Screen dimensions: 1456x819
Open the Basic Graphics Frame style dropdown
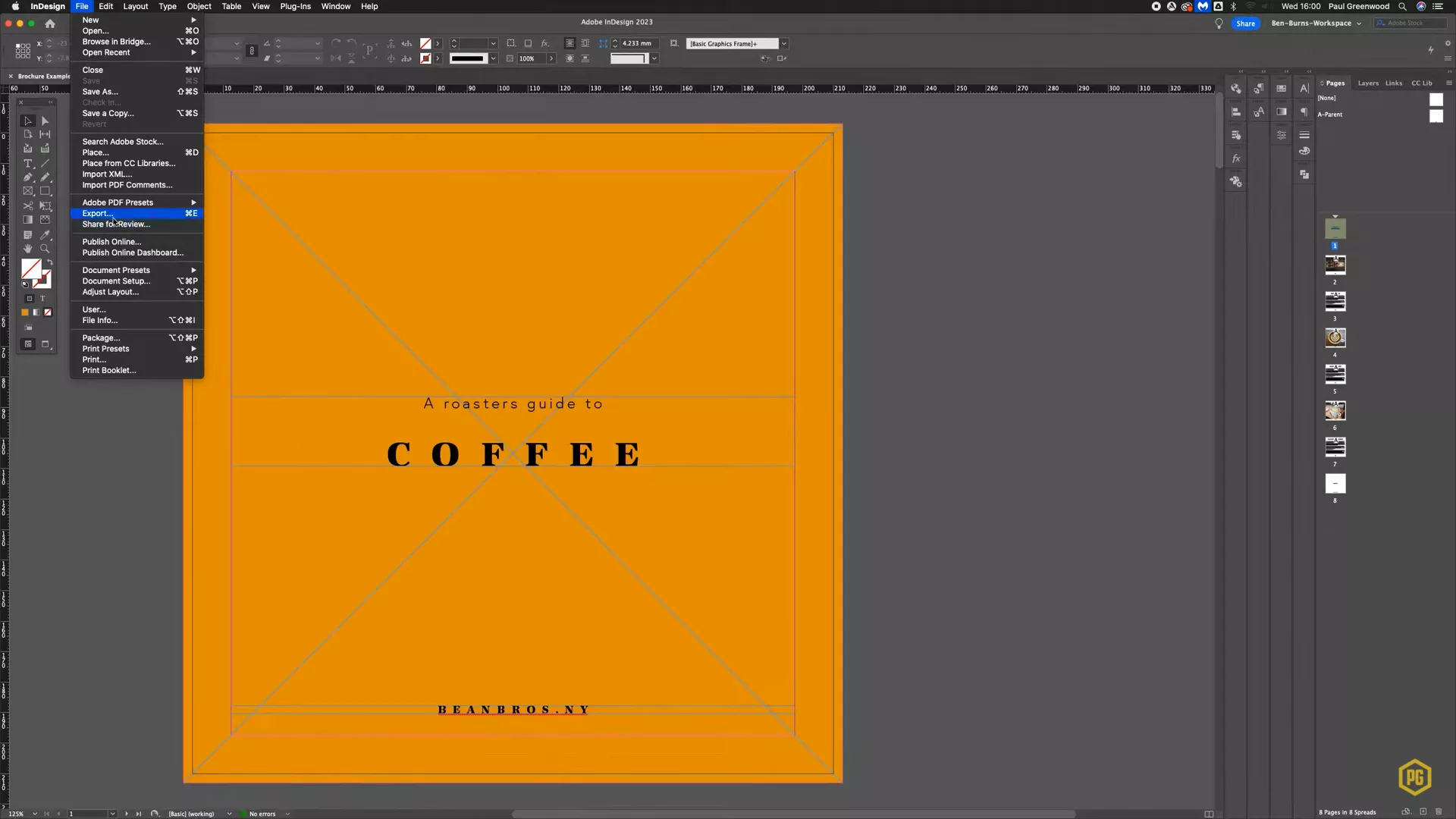784,43
